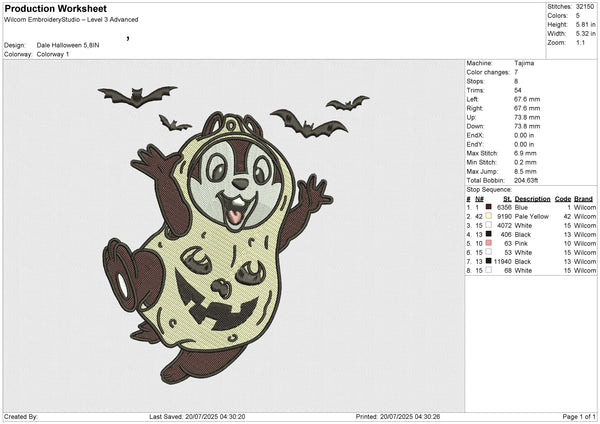Pick the Pink thread color swatch

[488, 243]
